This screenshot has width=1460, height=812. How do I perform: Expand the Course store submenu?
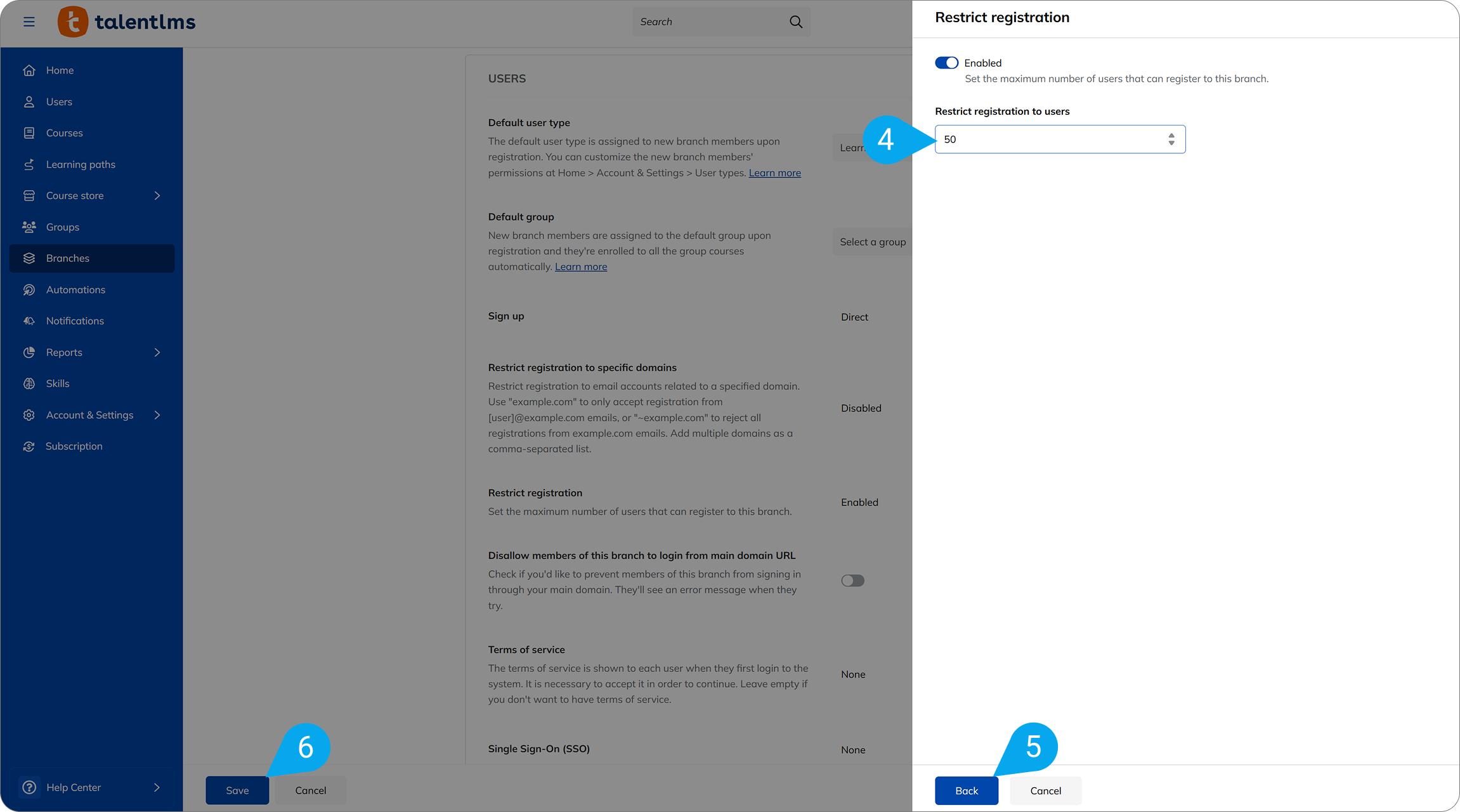point(157,195)
